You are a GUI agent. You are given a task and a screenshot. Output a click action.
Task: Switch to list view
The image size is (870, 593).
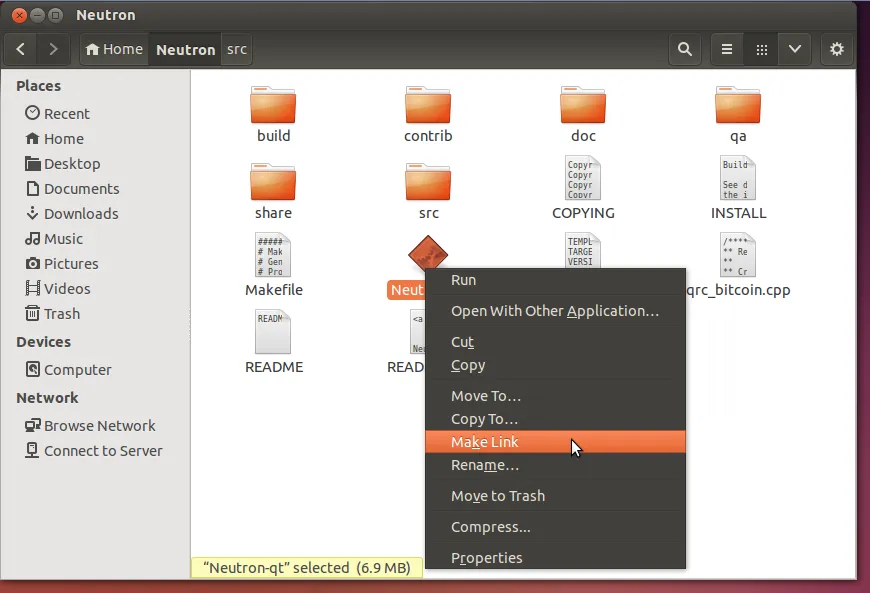coord(727,49)
